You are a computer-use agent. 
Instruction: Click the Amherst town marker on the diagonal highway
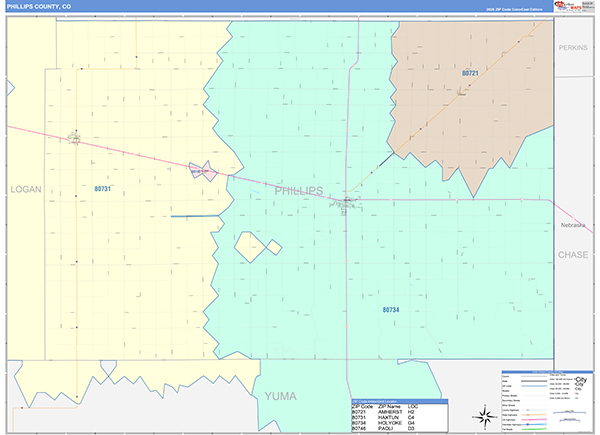[461, 92]
